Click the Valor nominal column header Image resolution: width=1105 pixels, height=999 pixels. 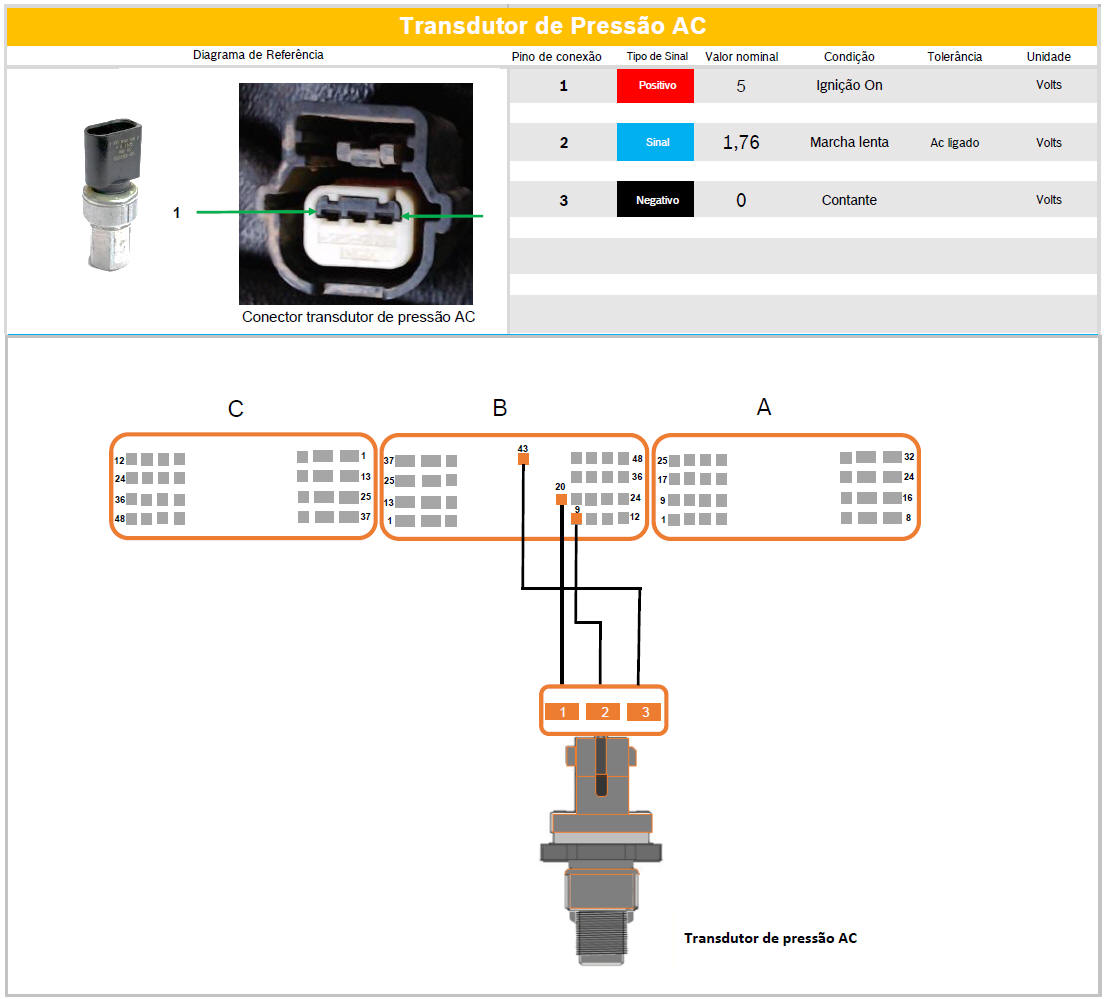(x=741, y=57)
